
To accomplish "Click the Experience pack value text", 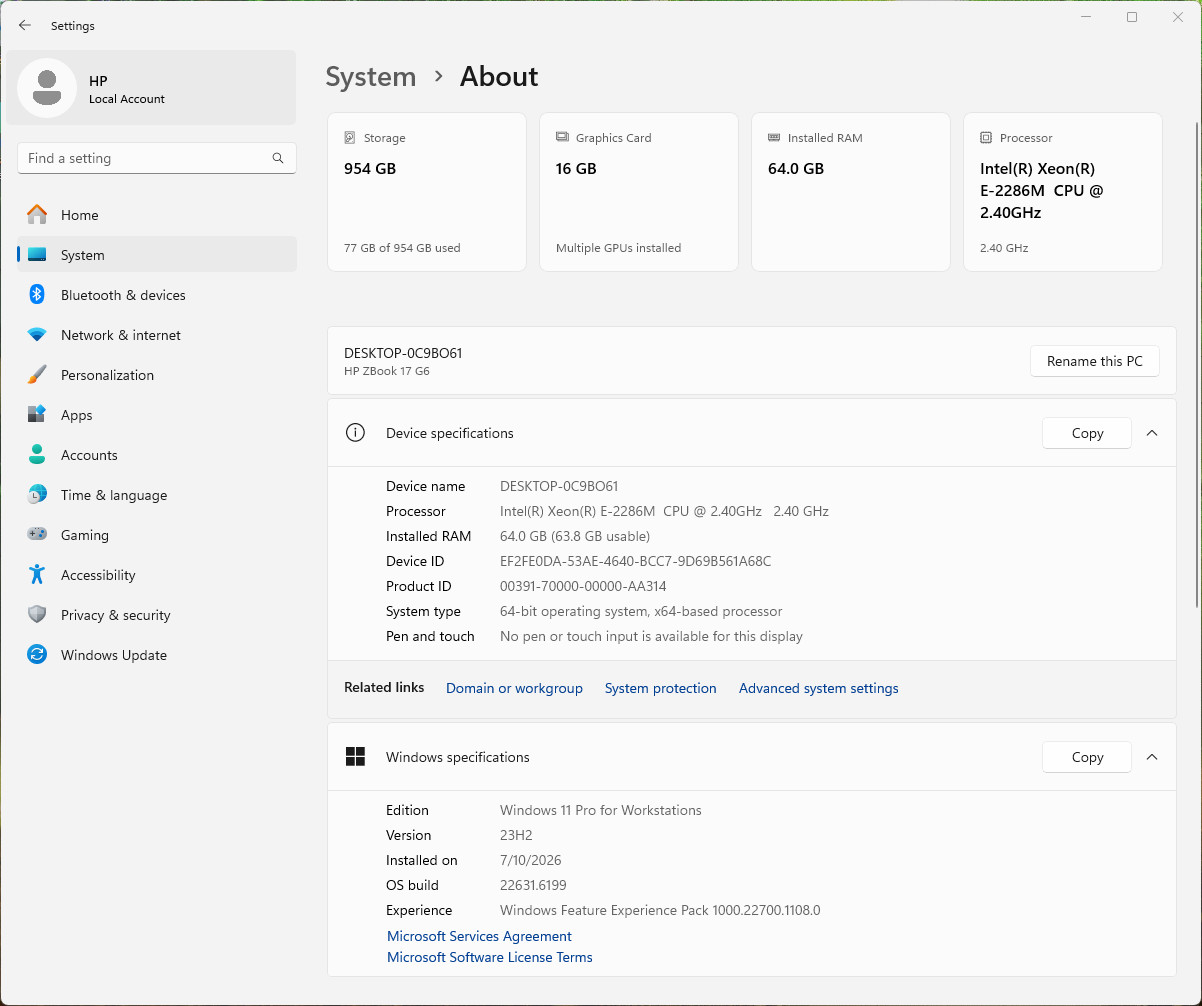I will (x=660, y=910).
